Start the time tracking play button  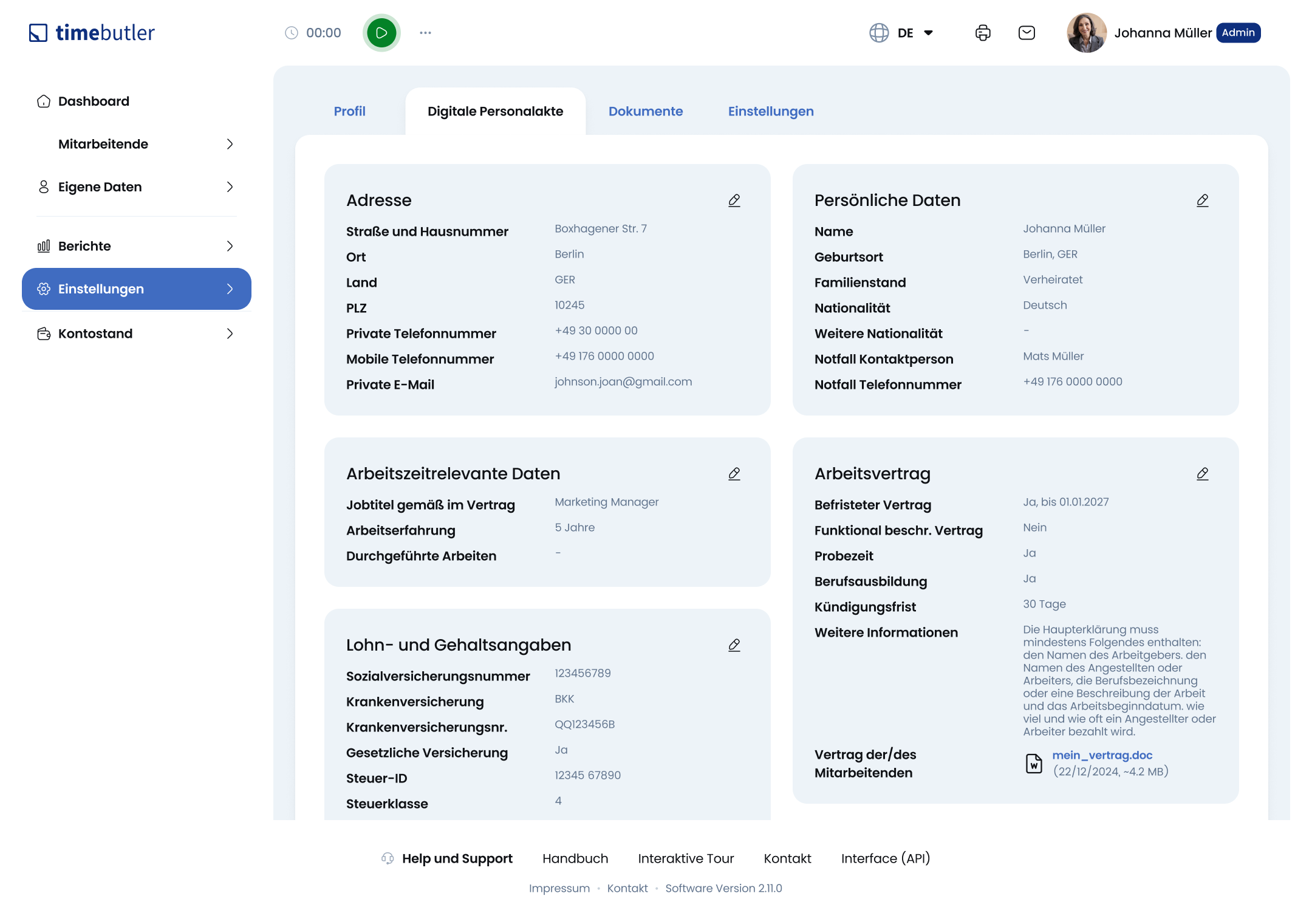point(381,33)
